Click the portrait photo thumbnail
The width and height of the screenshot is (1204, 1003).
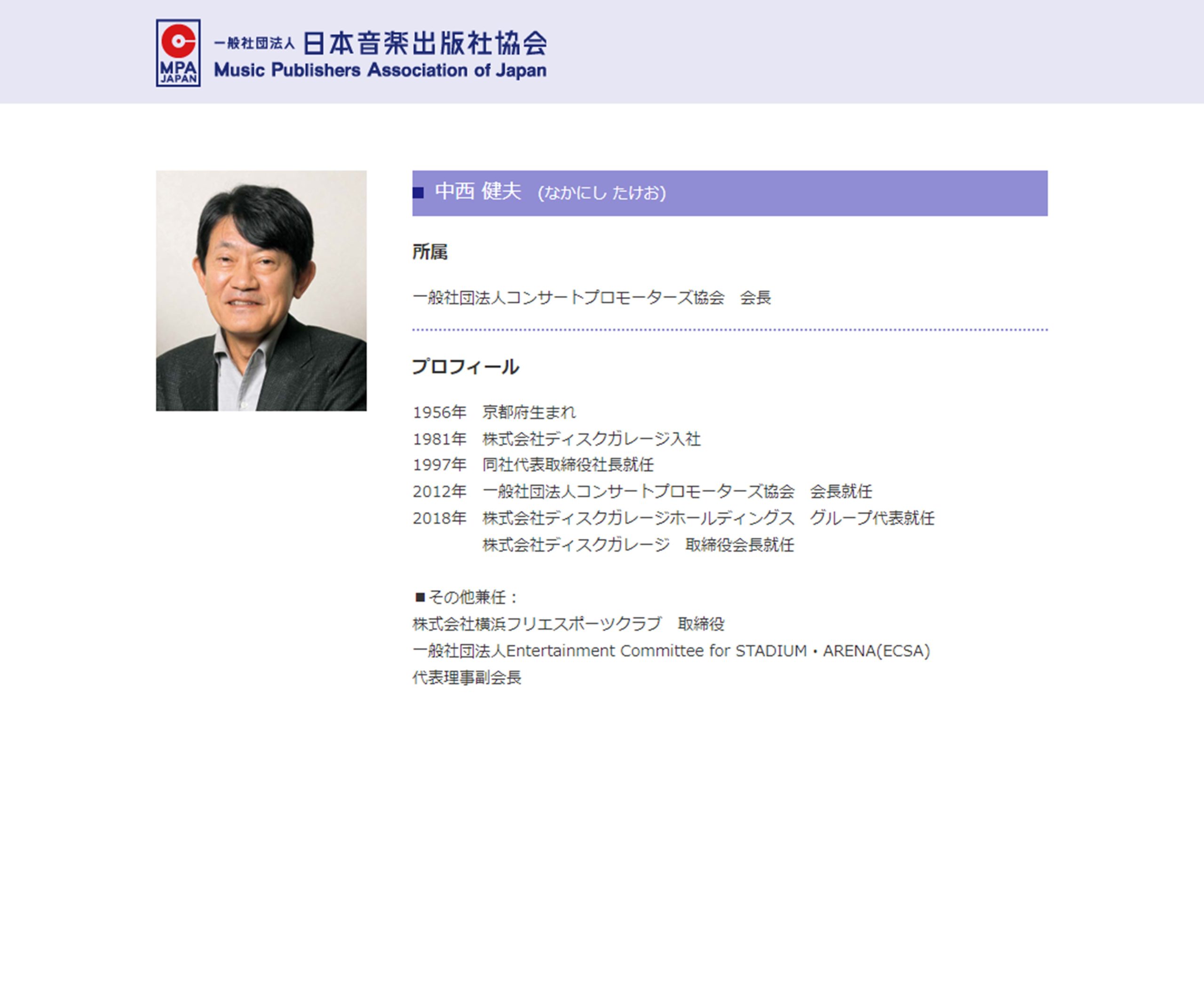pos(261,291)
